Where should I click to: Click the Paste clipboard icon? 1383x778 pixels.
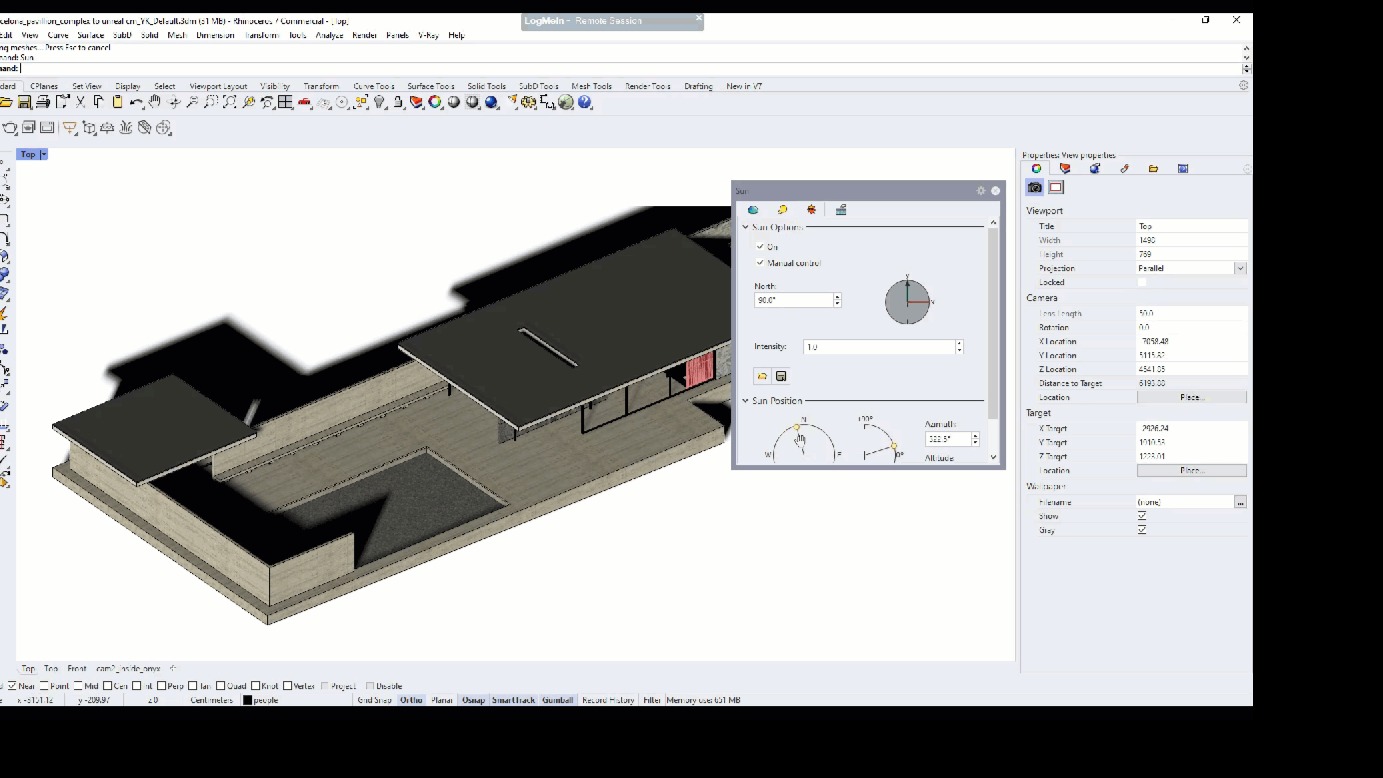[117, 102]
